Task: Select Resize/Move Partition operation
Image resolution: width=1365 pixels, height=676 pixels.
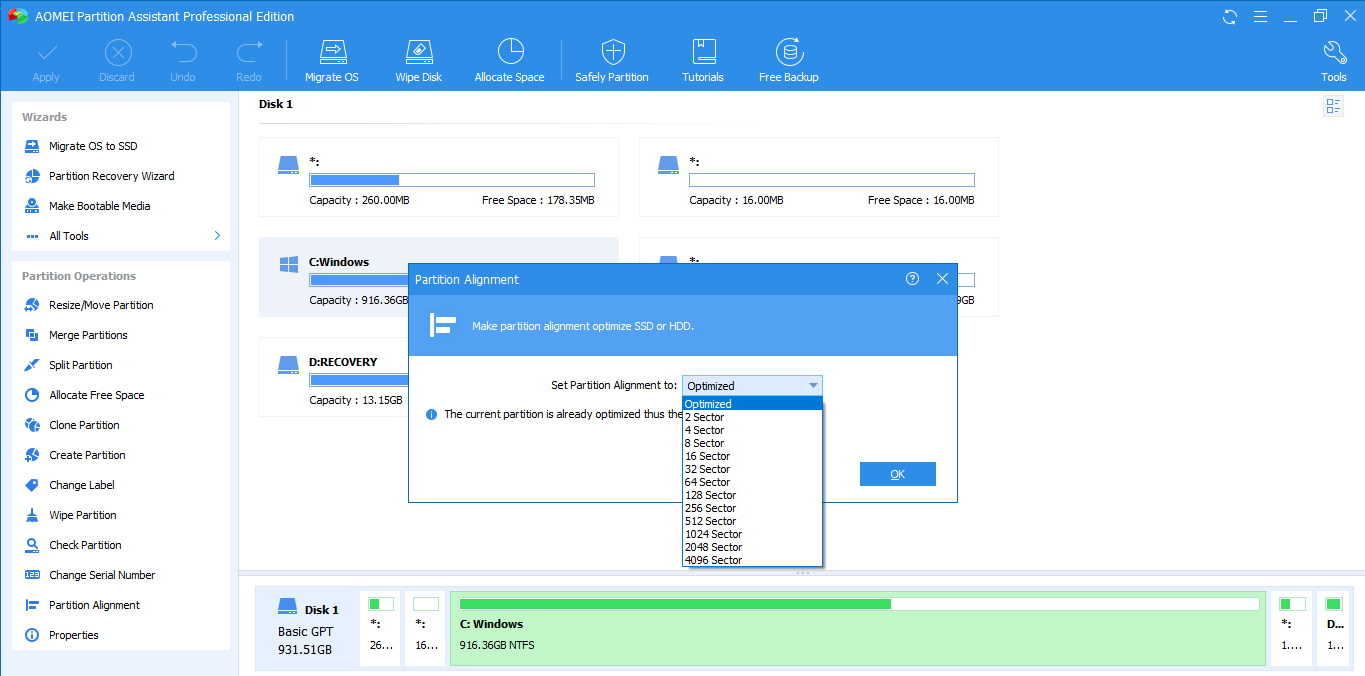Action: [101, 305]
